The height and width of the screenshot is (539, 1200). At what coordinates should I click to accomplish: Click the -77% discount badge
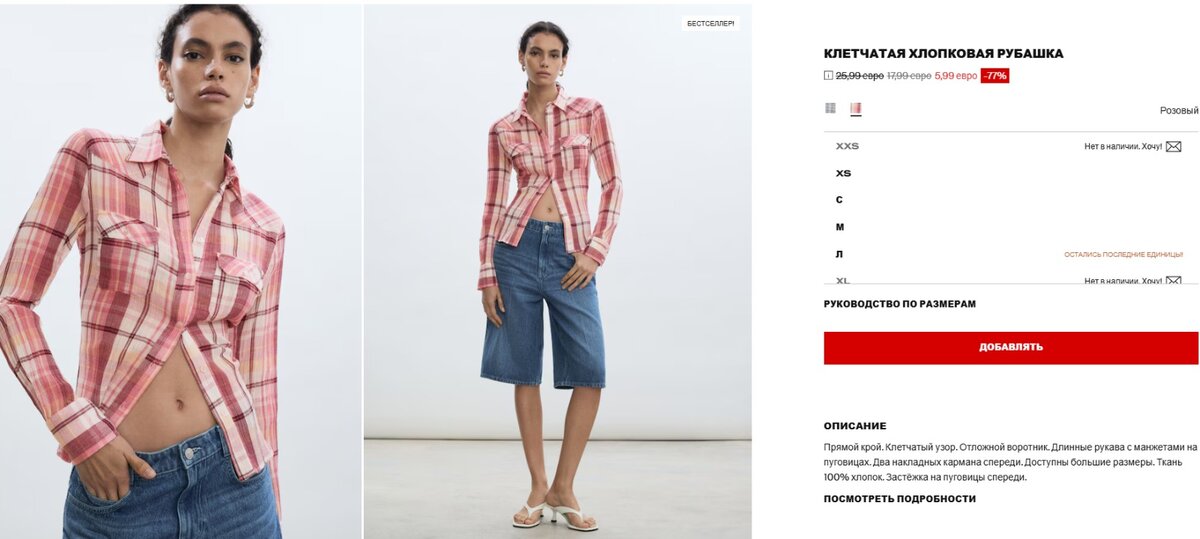click(995, 76)
